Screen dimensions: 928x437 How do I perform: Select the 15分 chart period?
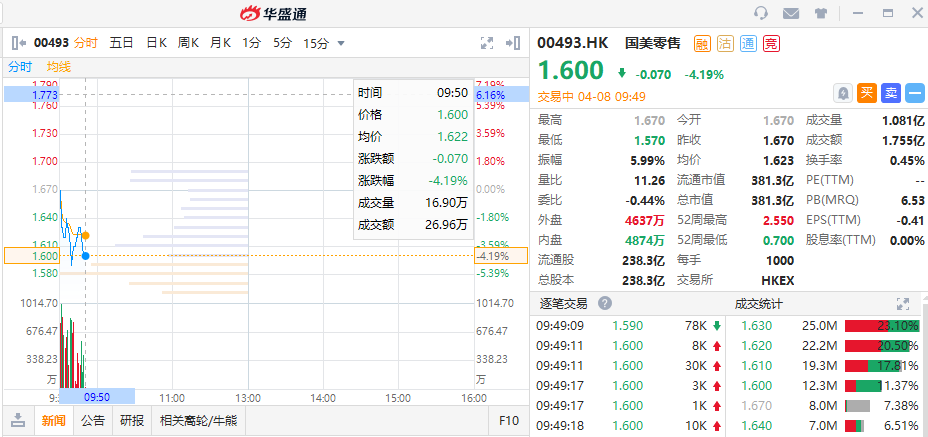(316, 43)
